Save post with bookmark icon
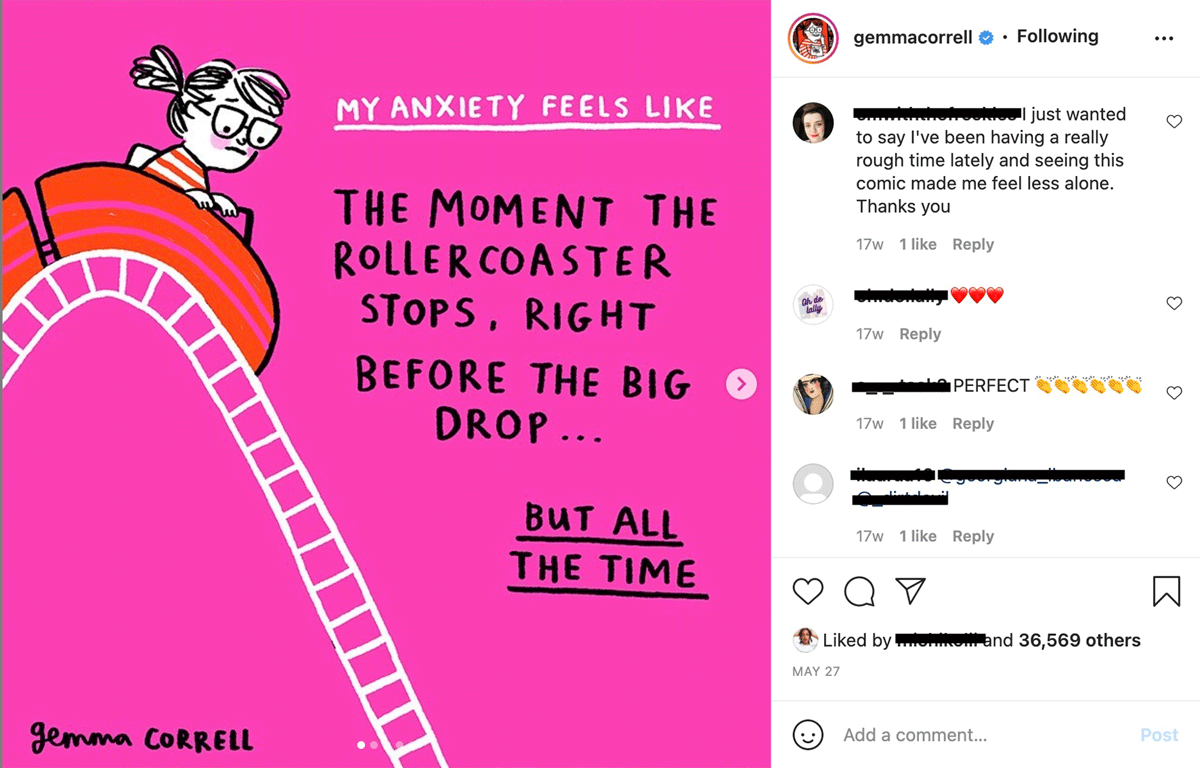The width and height of the screenshot is (1200, 768). [x=1166, y=591]
